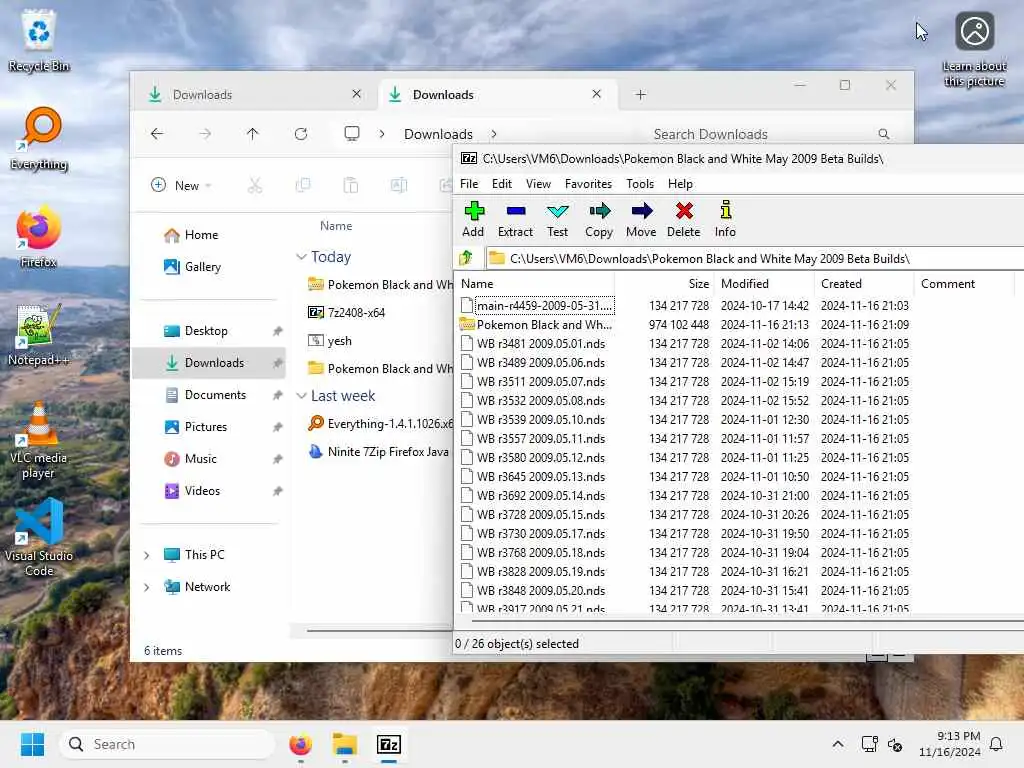Image resolution: width=1024 pixels, height=768 pixels.
Task: Open Pictures in Explorer navigation pane
Action: coord(209,427)
